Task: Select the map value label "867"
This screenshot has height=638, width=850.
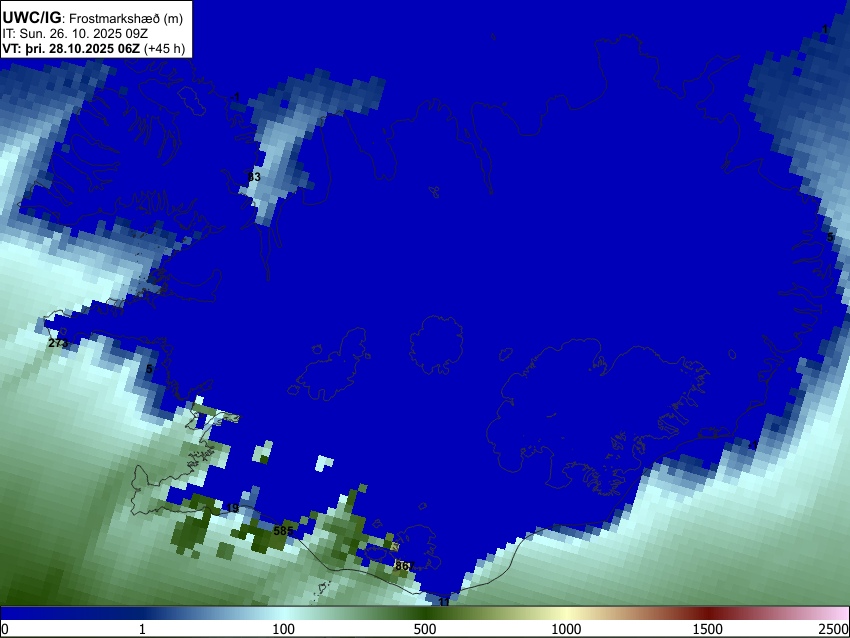Action: pyautogui.click(x=404, y=566)
